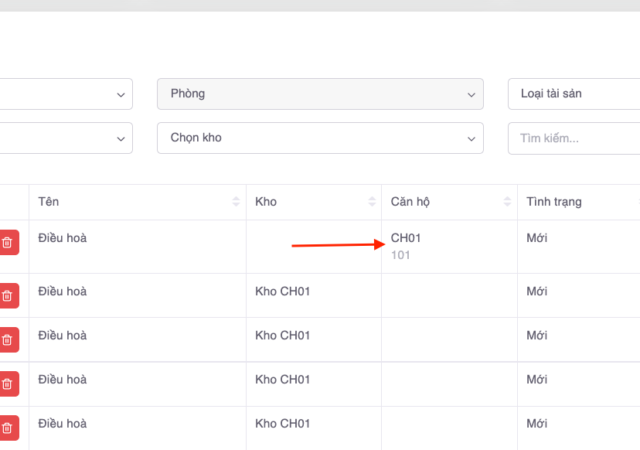
Task: Expand the Chọn kho dropdown
Action: pos(320,138)
